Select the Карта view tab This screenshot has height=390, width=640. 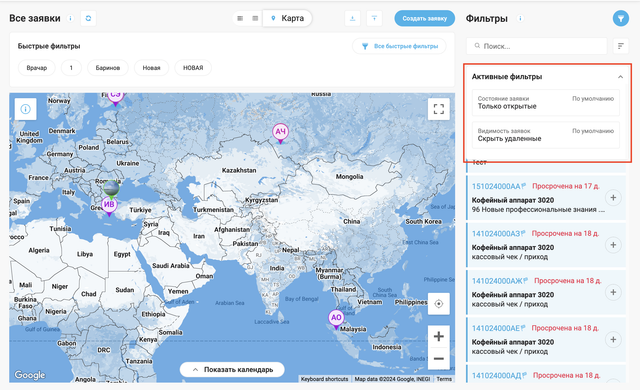[287, 18]
